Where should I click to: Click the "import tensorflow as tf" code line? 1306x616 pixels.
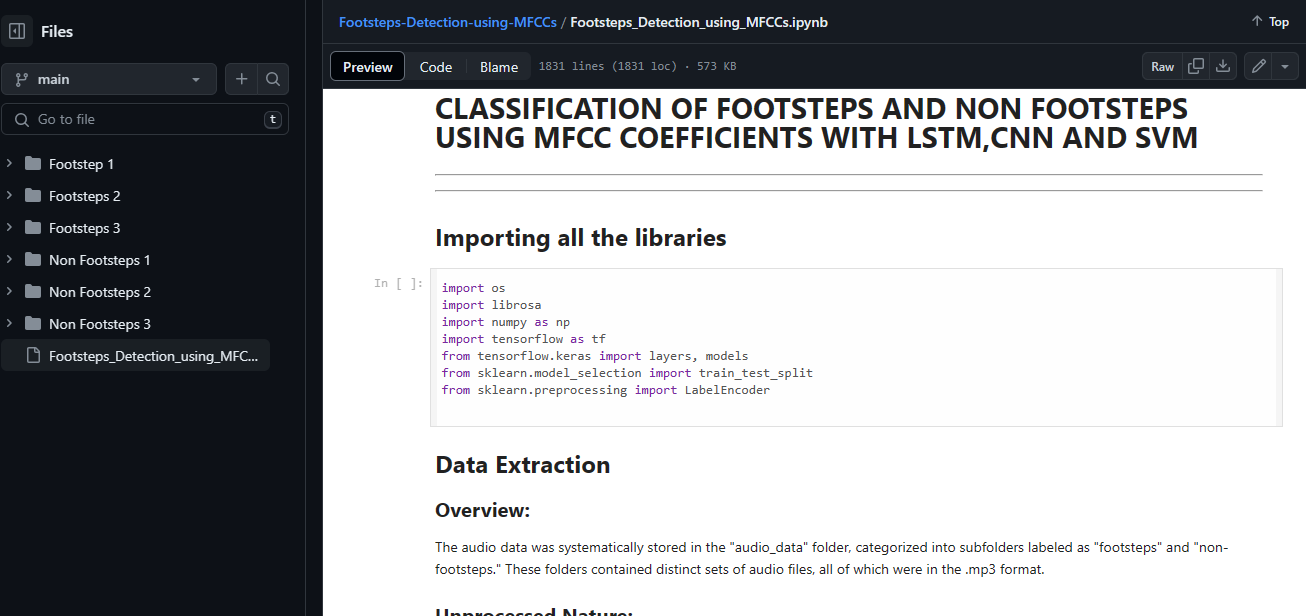pos(524,339)
